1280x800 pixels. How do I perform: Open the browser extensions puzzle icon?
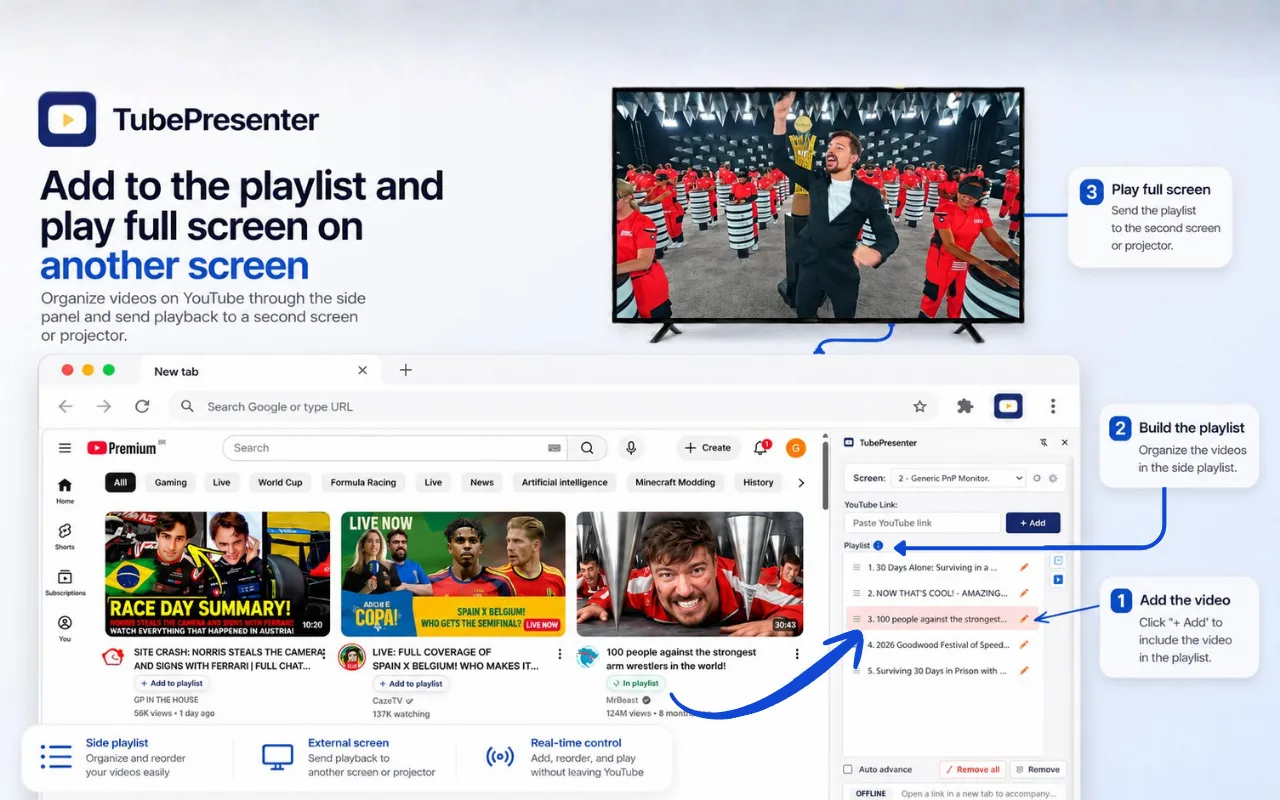pyautogui.click(x=965, y=406)
